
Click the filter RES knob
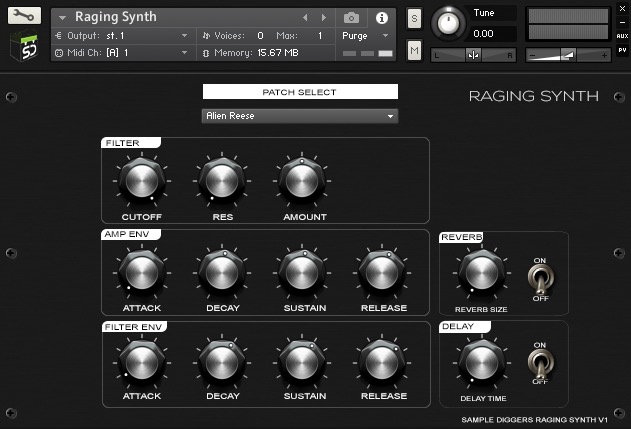(x=222, y=181)
